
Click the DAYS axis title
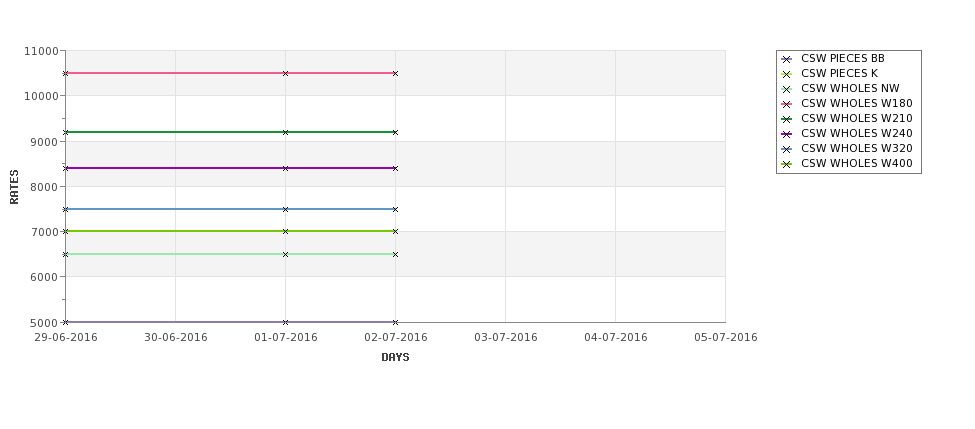395,358
